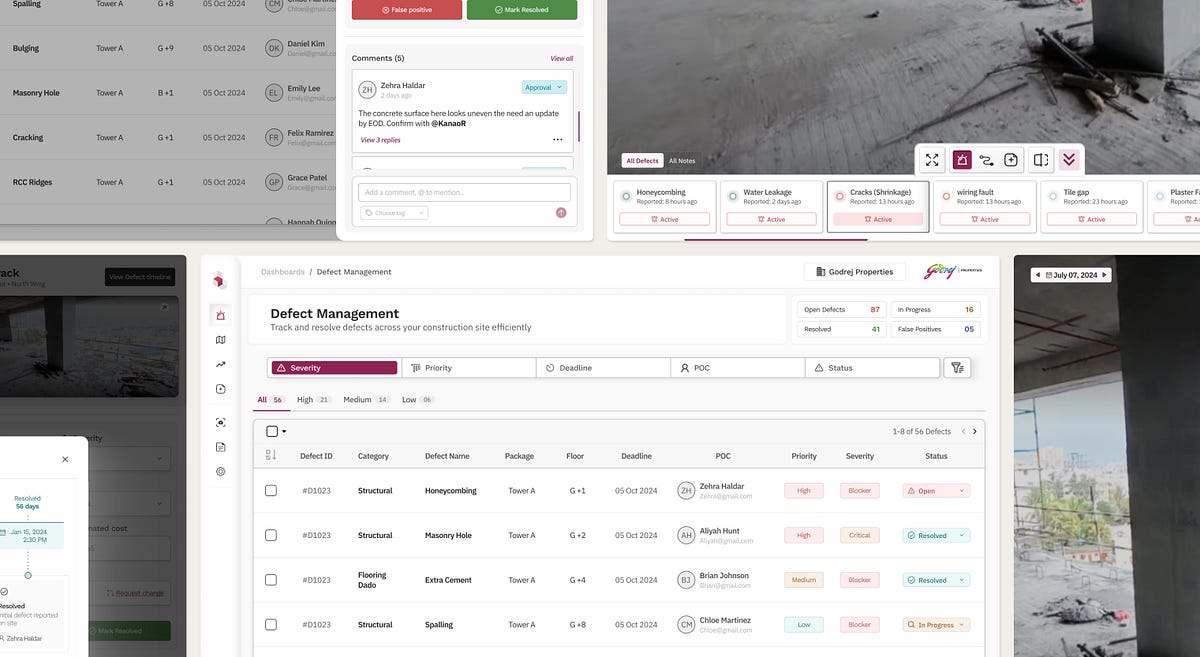Click the fullscreen expand icon in viewer toolbar

point(932,160)
